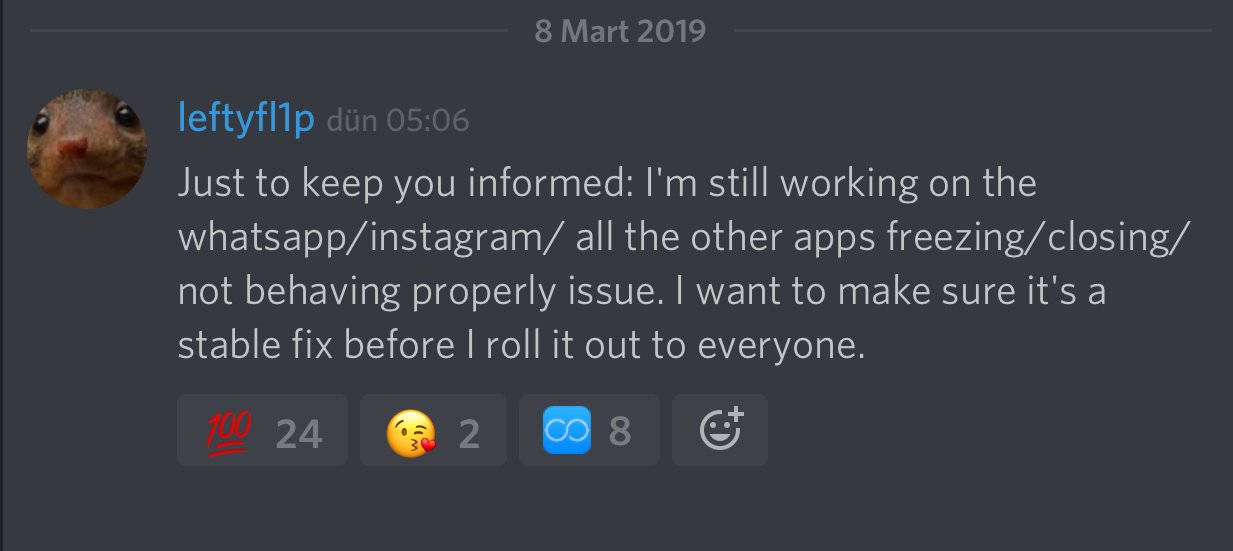Click the red 100 emoji icon
This screenshot has height=551, width=1233.
pyautogui.click(x=229, y=431)
